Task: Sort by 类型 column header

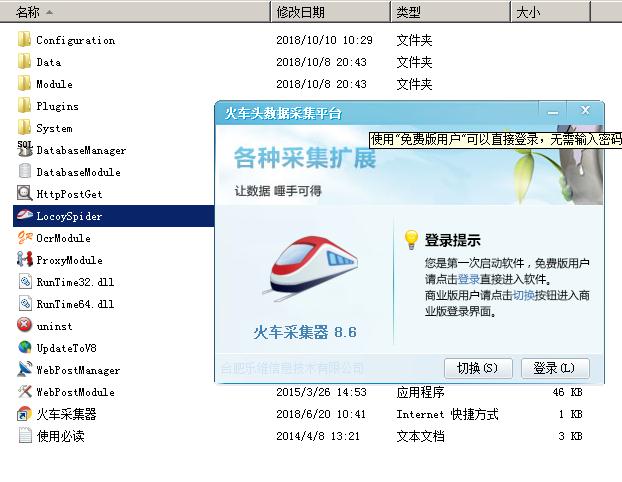Action: 449,12
